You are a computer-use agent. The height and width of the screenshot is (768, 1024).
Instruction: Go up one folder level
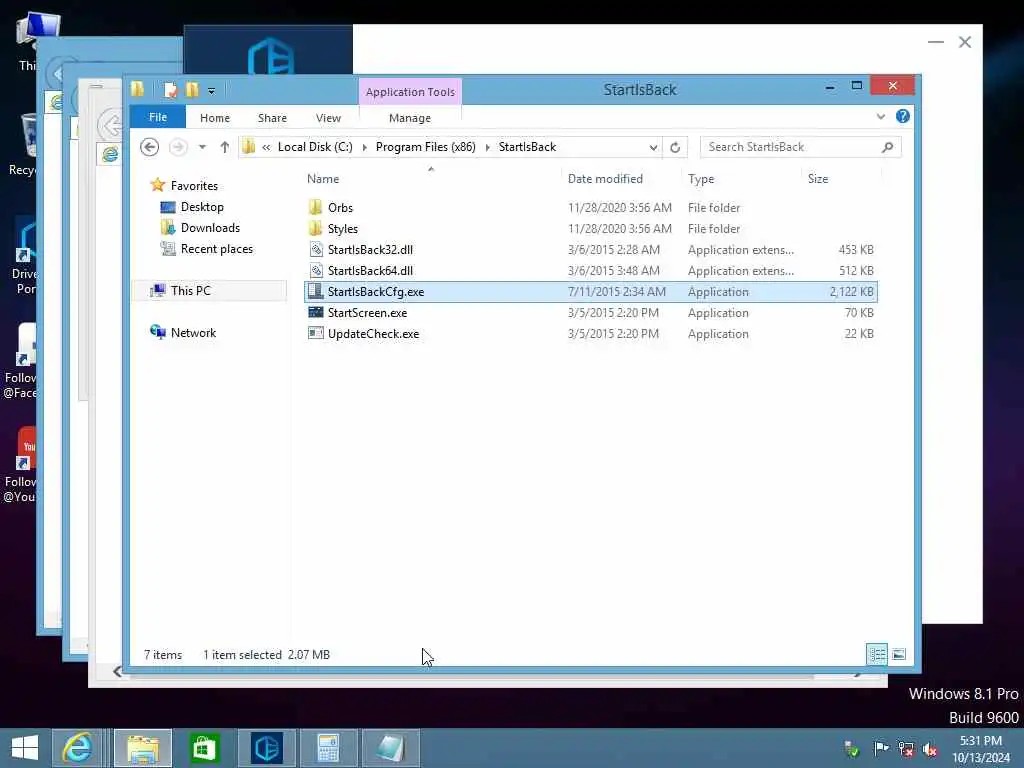tap(225, 147)
